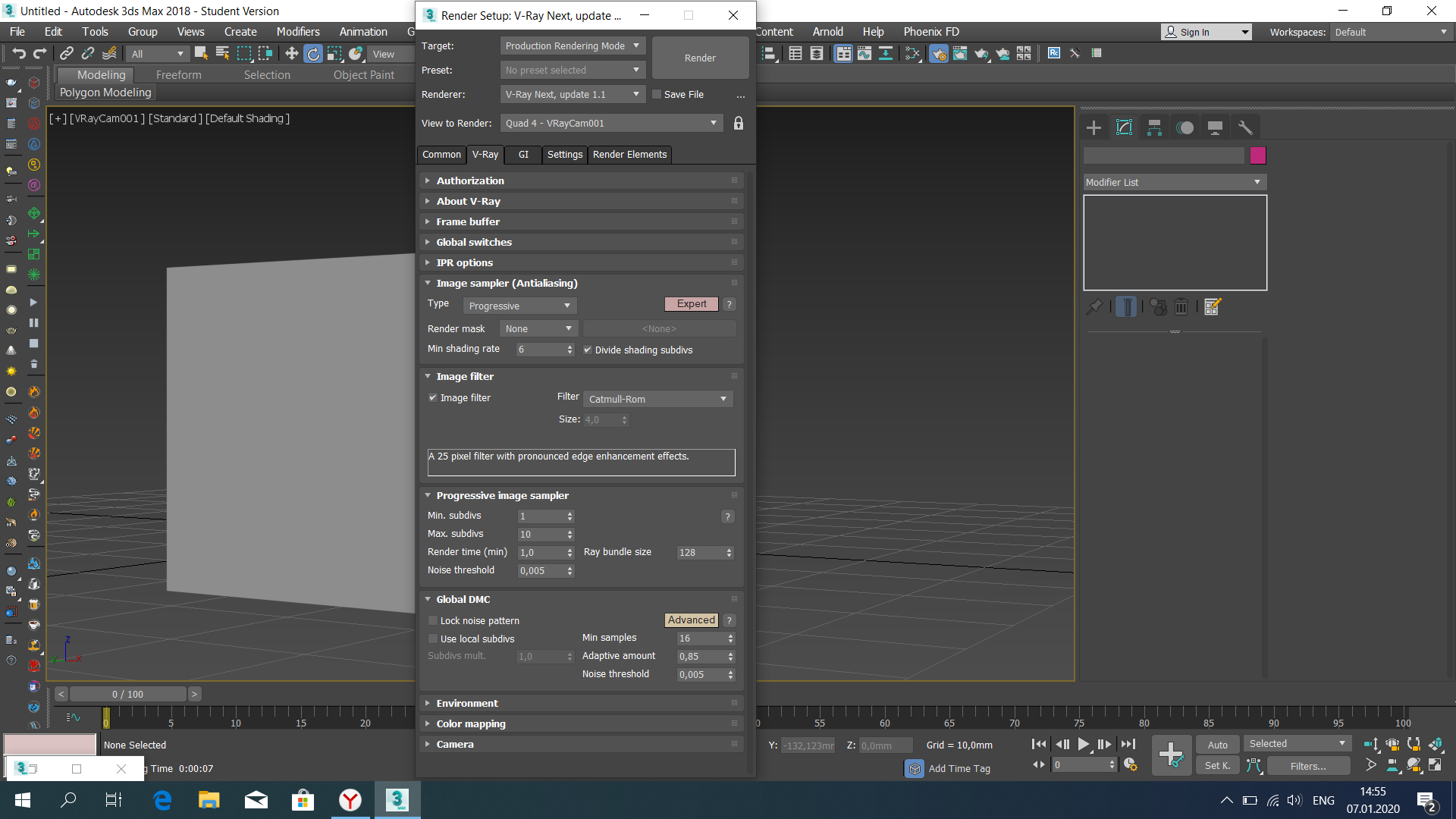Open the Modifiers menu
This screenshot has height=819, width=1456.
[x=298, y=31]
